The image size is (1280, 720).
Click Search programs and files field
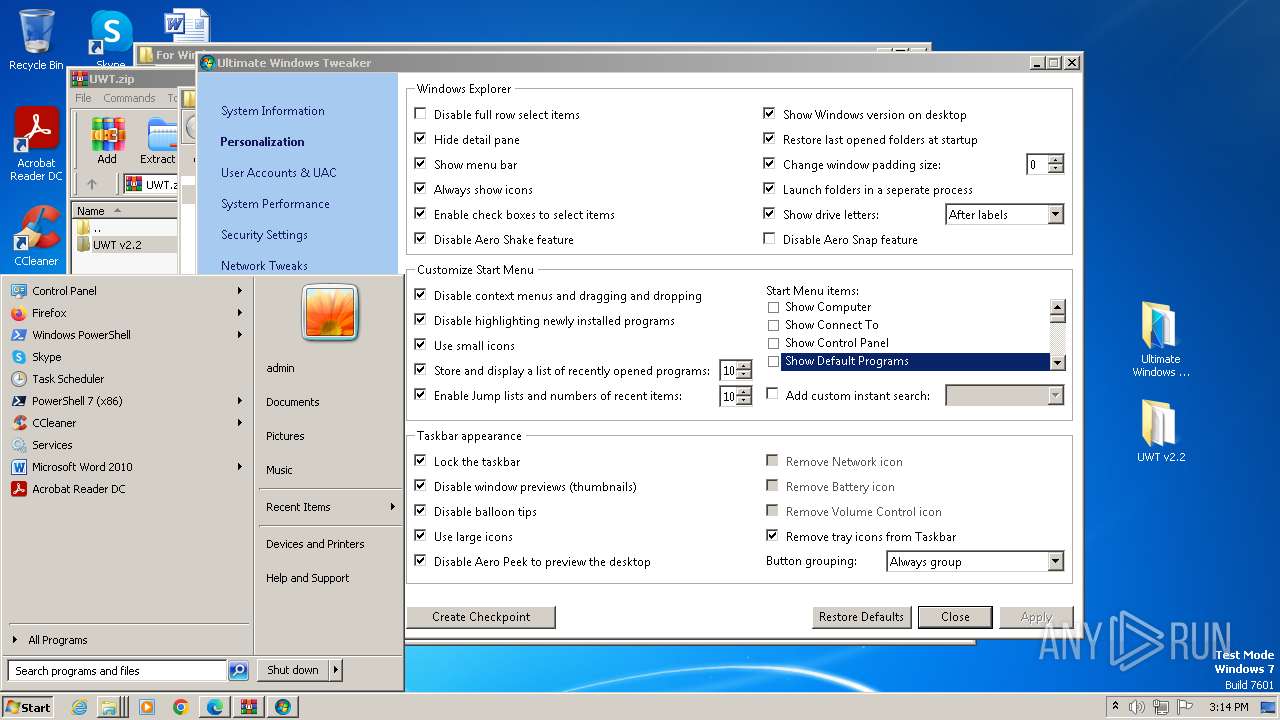point(116,671)
